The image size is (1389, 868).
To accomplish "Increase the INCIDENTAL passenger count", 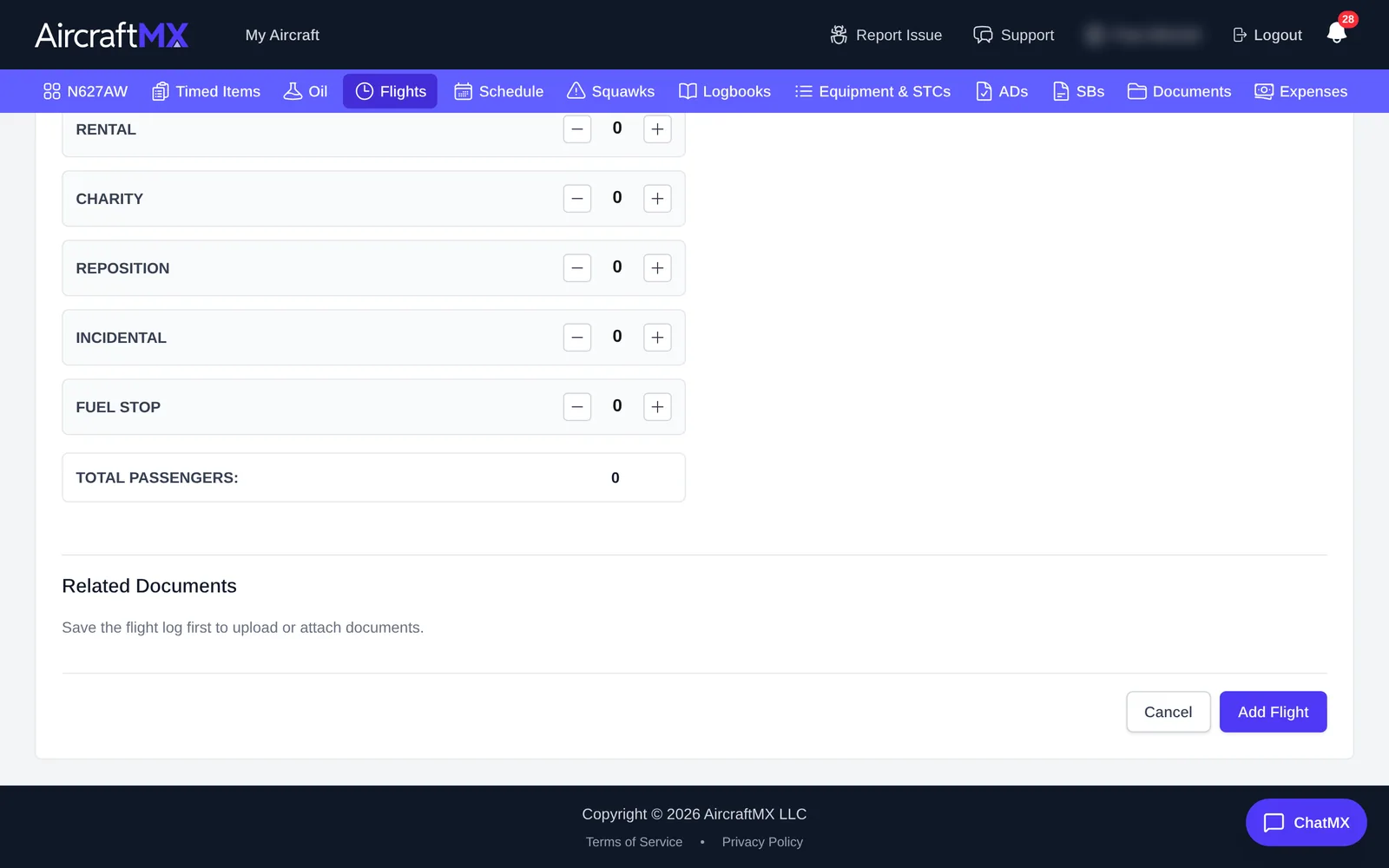I will (x=657, y=338).
